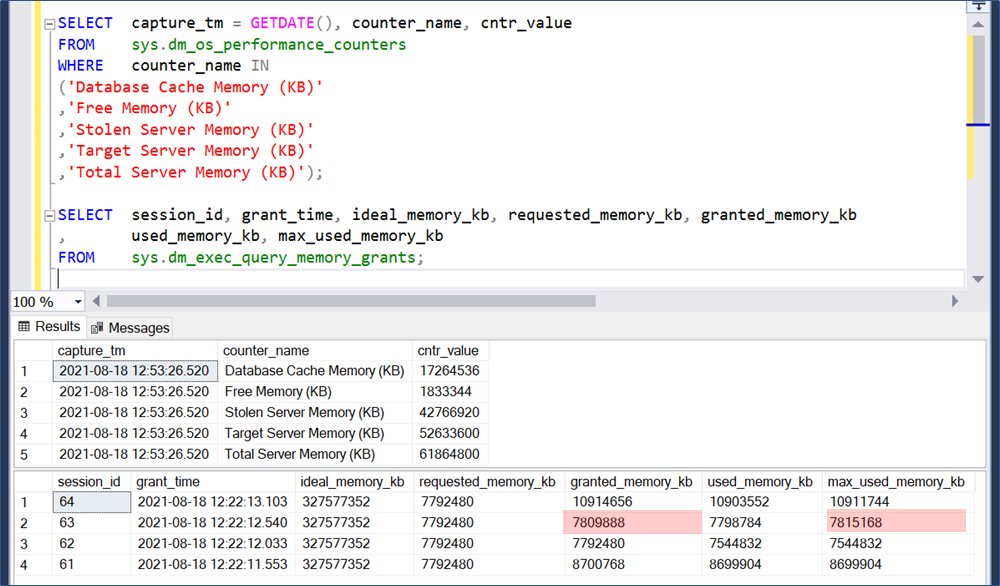Viewport: 1000px width, 586px height.
Task: Select the session_id cell 63
Action: [x=92, y=523]
